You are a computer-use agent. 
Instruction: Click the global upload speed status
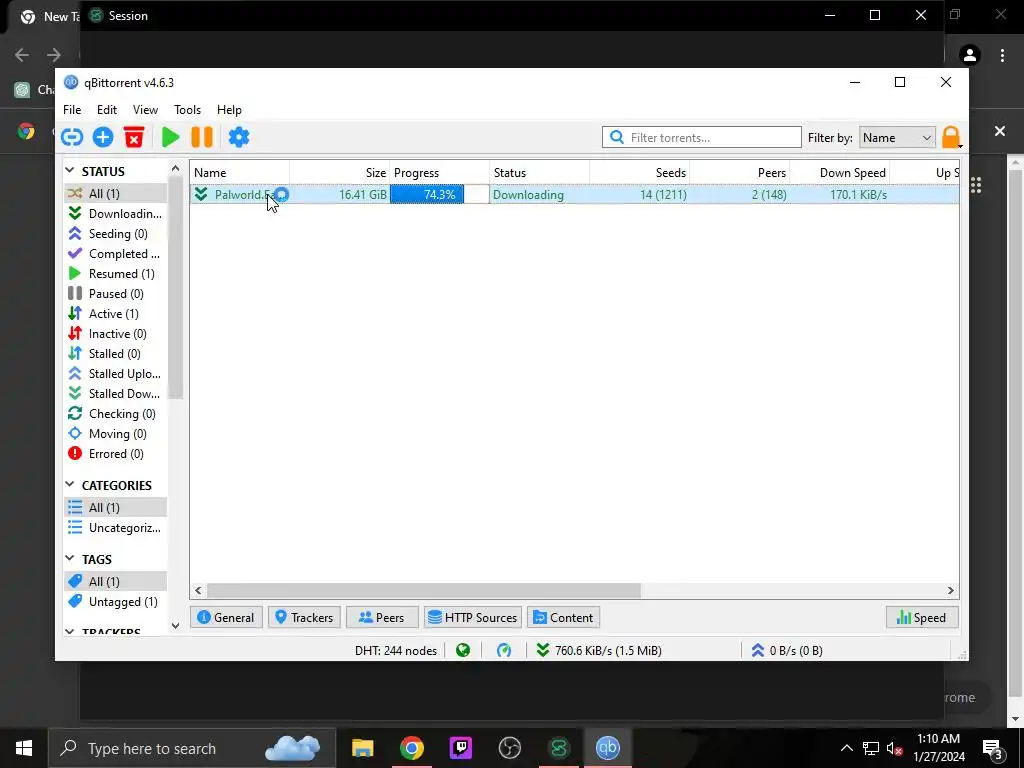pos(787,650)
